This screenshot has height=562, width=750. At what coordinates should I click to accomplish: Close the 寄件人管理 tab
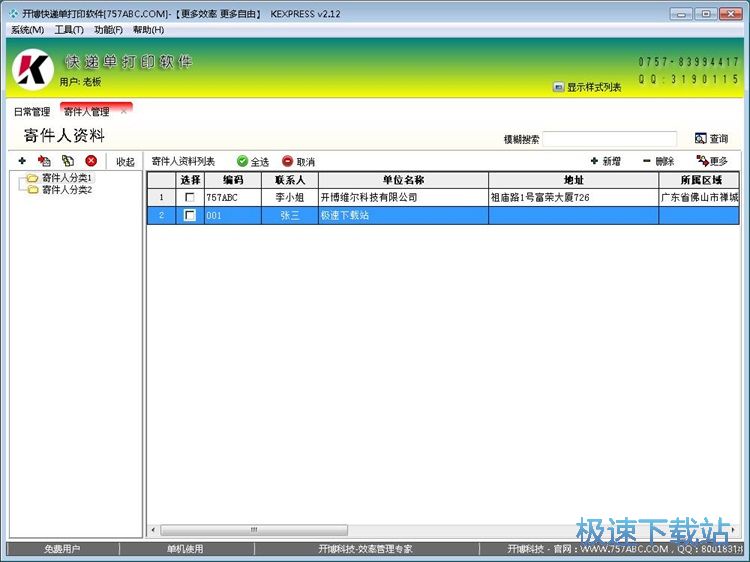[124, 111]
